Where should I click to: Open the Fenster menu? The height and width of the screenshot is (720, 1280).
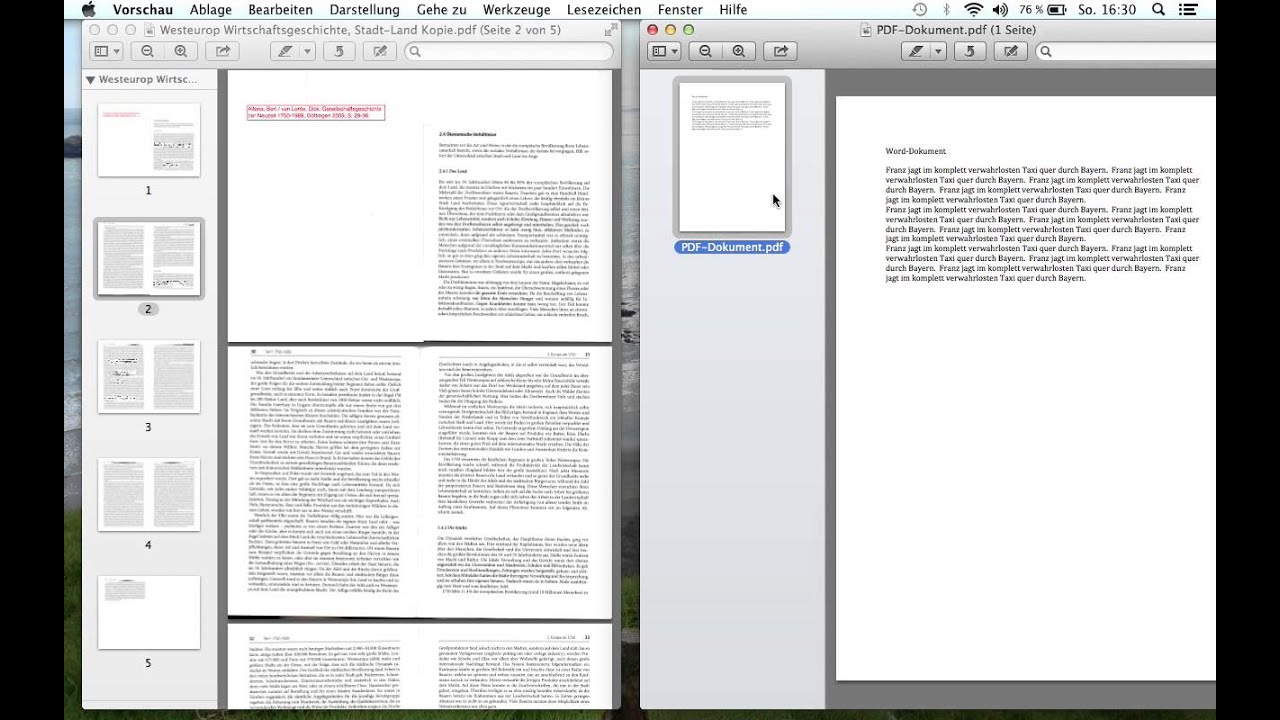click(680, 10)
